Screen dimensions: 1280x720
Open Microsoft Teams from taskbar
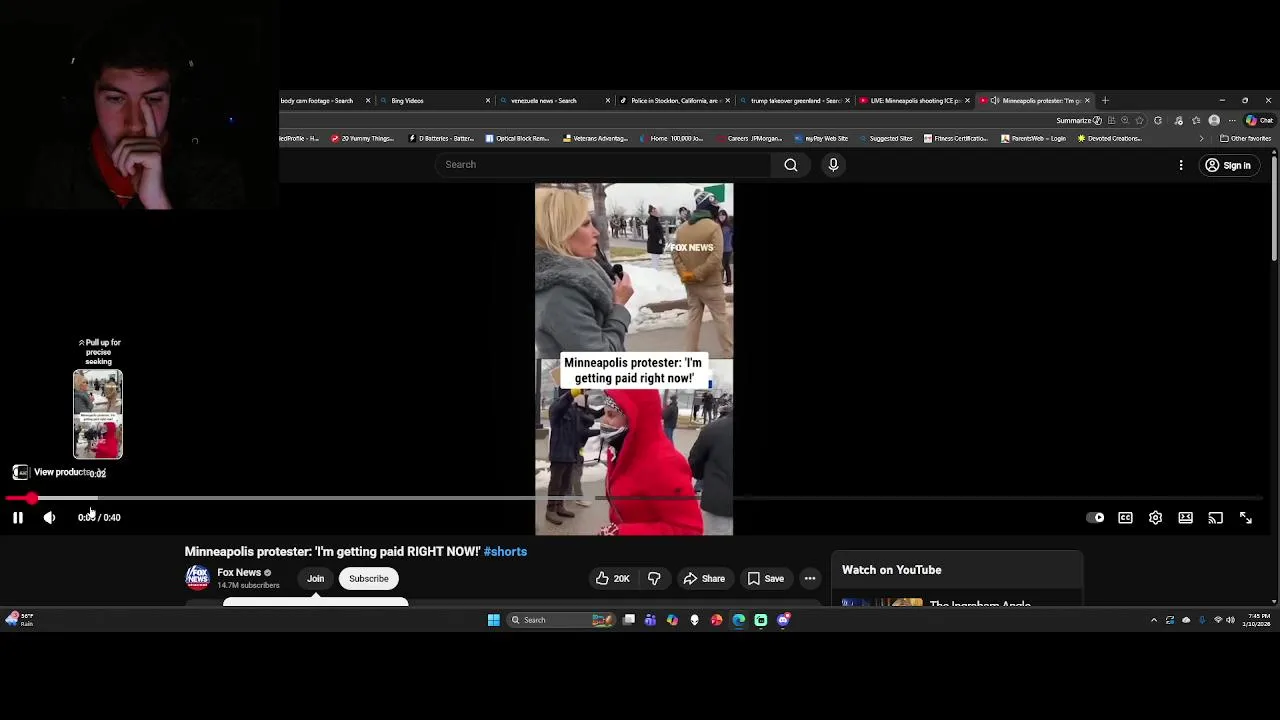650,620
